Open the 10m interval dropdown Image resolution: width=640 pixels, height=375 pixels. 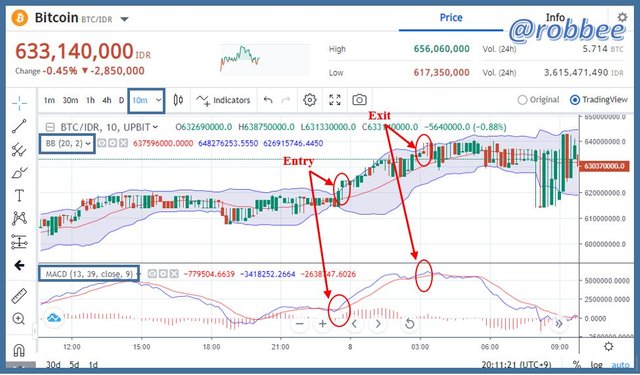pyautogui.click(x=147, y=100)
